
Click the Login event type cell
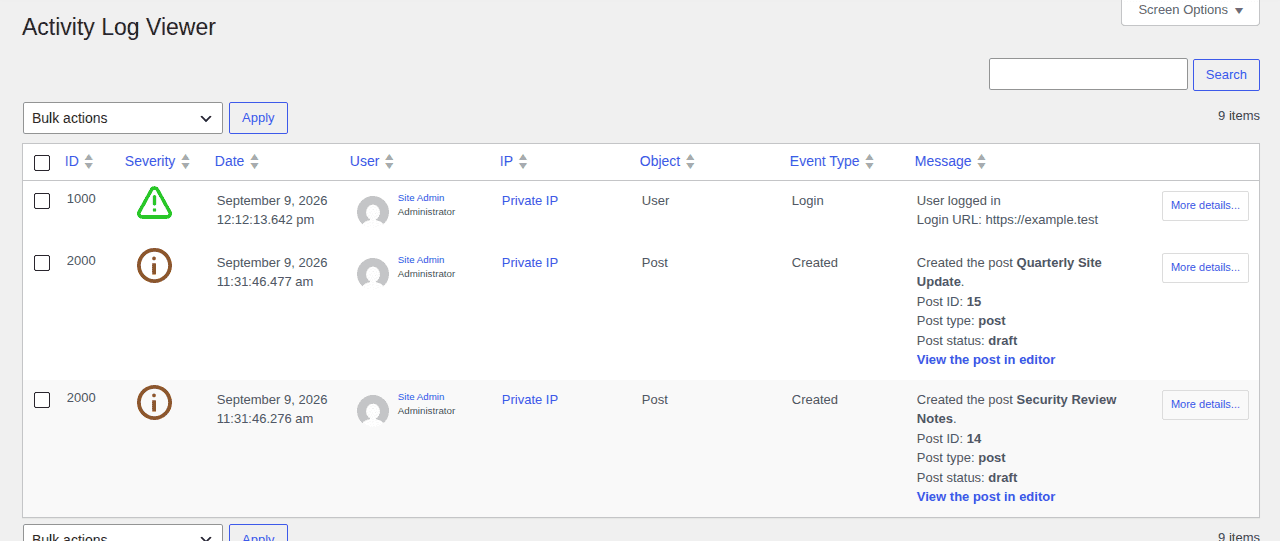click(x=808, y=201)
